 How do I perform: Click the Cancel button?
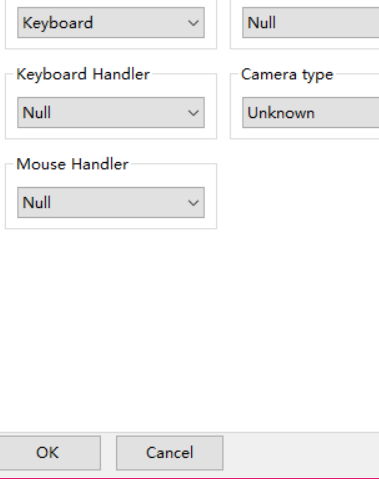click(169, 453)
